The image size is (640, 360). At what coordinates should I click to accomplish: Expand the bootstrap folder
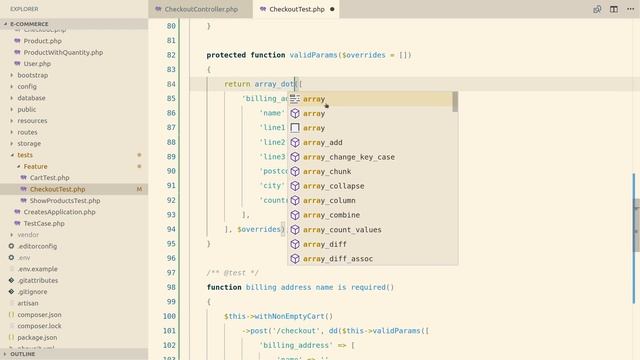coord(33,75)
